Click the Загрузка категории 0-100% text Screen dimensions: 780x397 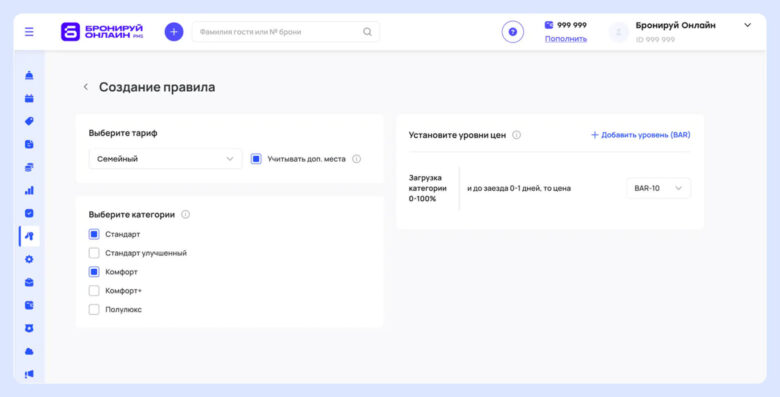point(428,188)
